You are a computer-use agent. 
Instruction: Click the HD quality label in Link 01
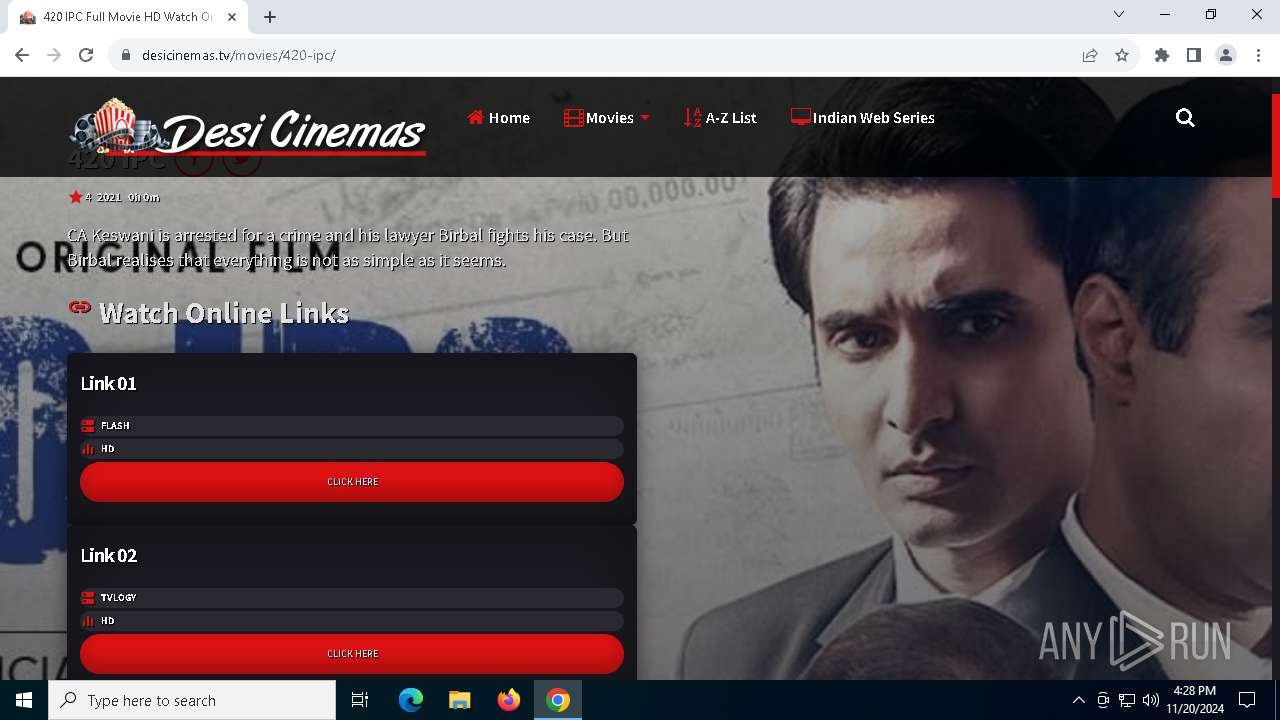click(107, 449)
